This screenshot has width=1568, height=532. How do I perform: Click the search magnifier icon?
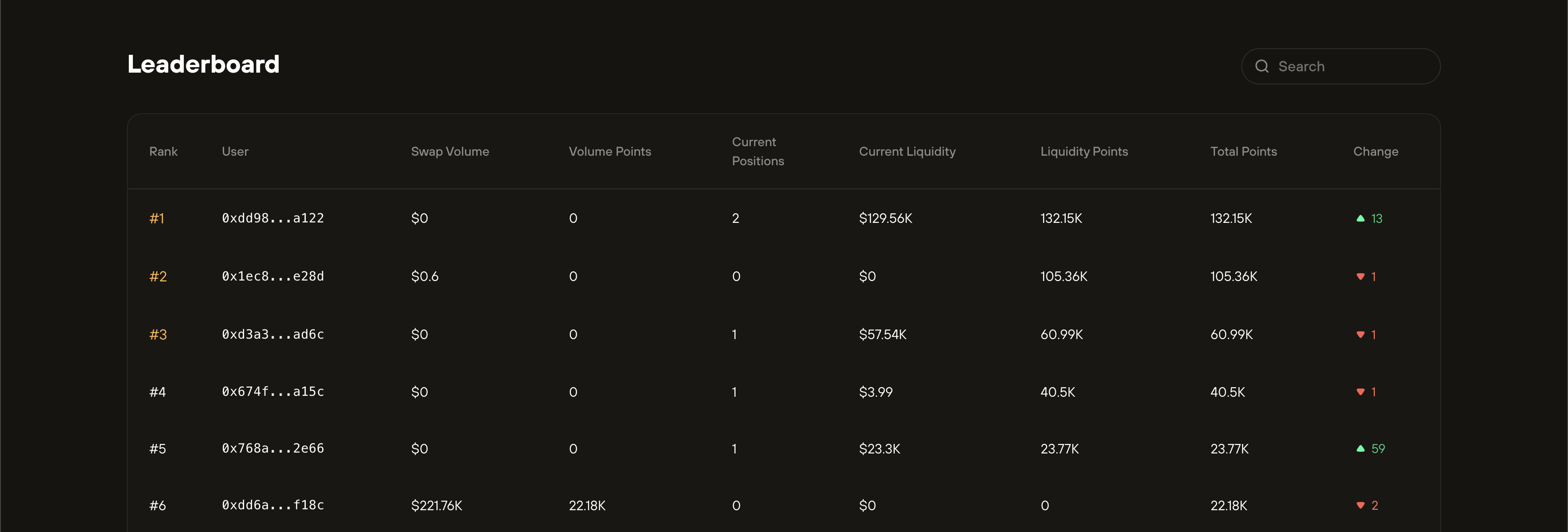point(1263,66)
